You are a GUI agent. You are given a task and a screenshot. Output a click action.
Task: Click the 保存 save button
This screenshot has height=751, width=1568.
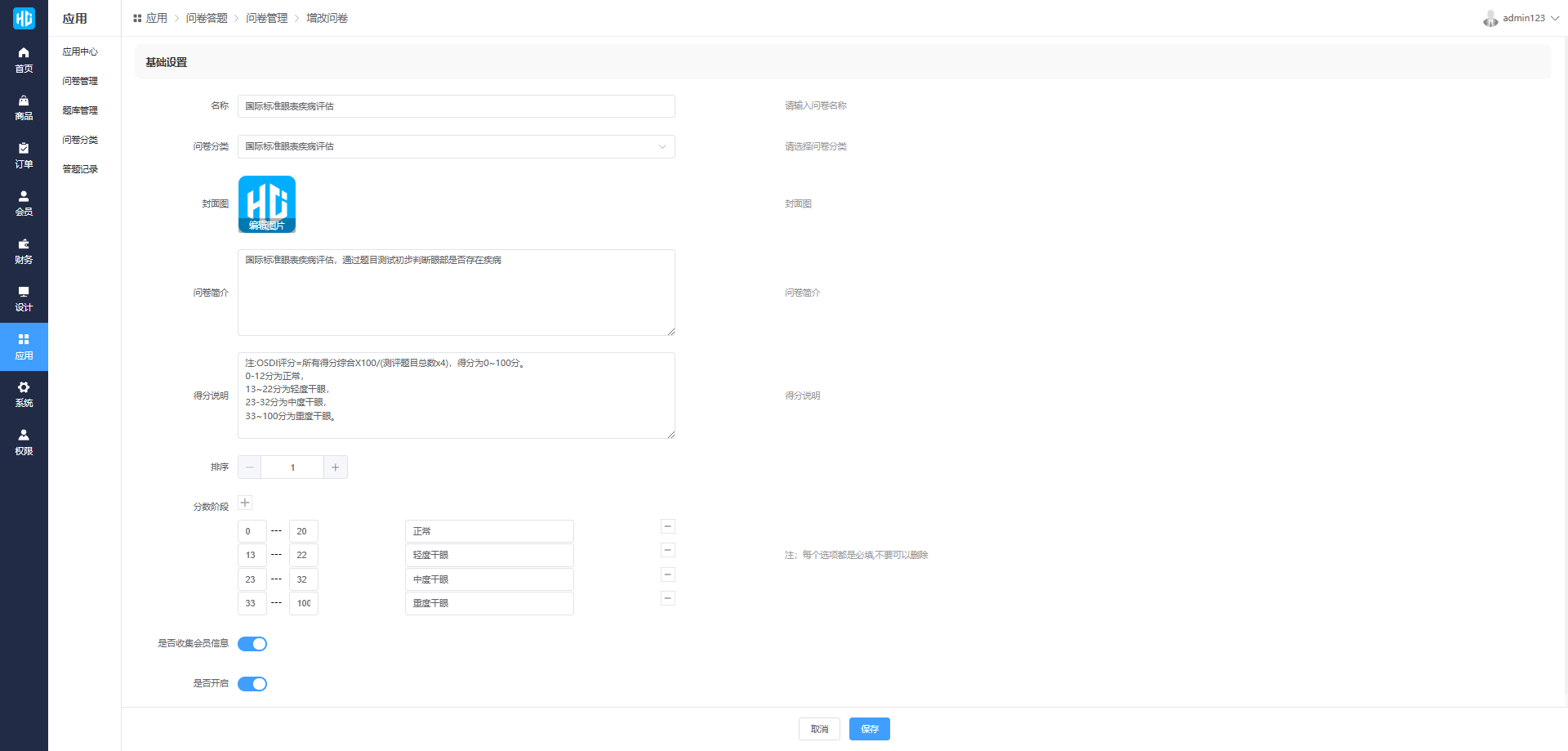click(x=869, y=729)
